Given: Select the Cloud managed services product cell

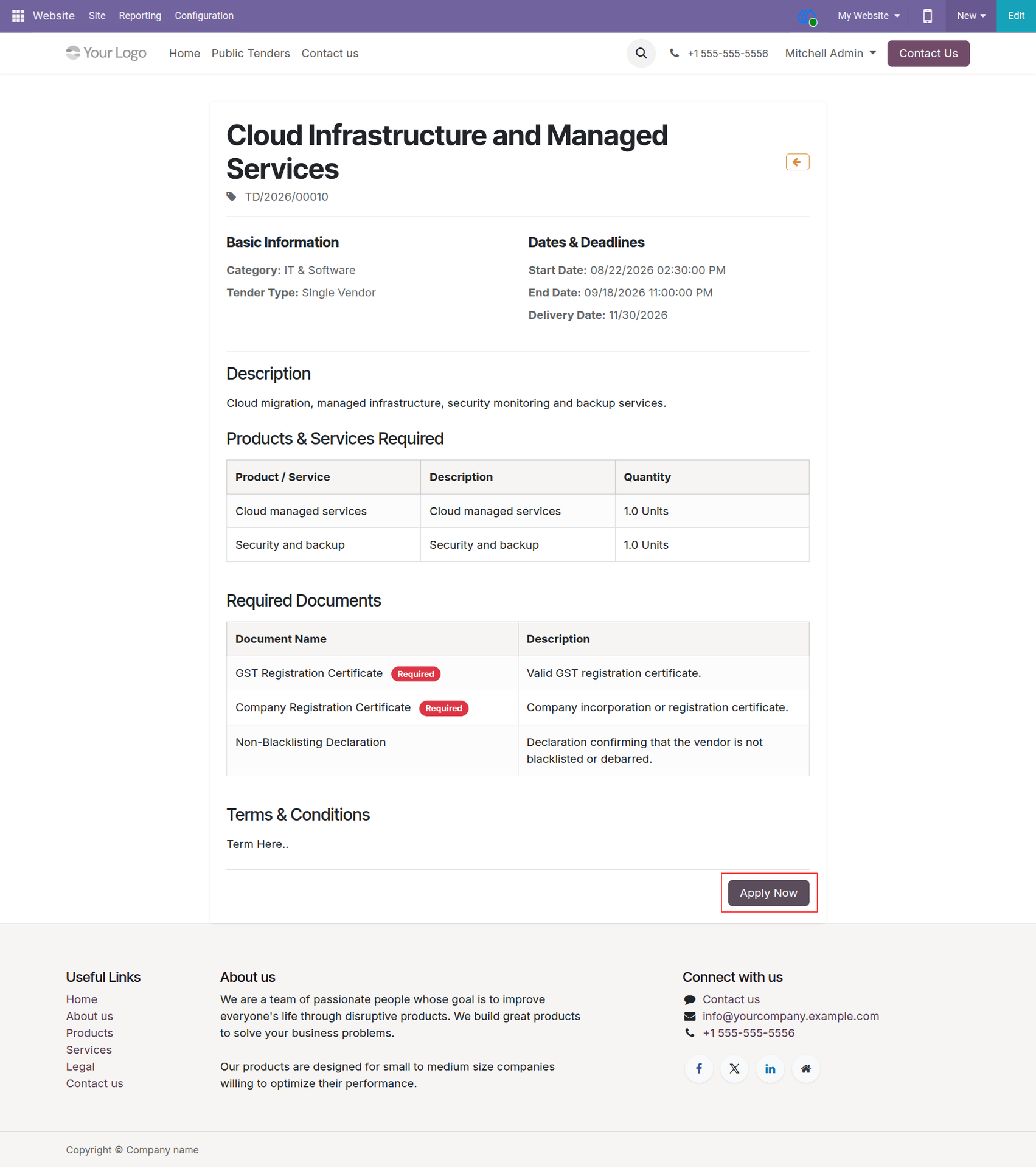Looking at the screenshot, I should (324, 511).
